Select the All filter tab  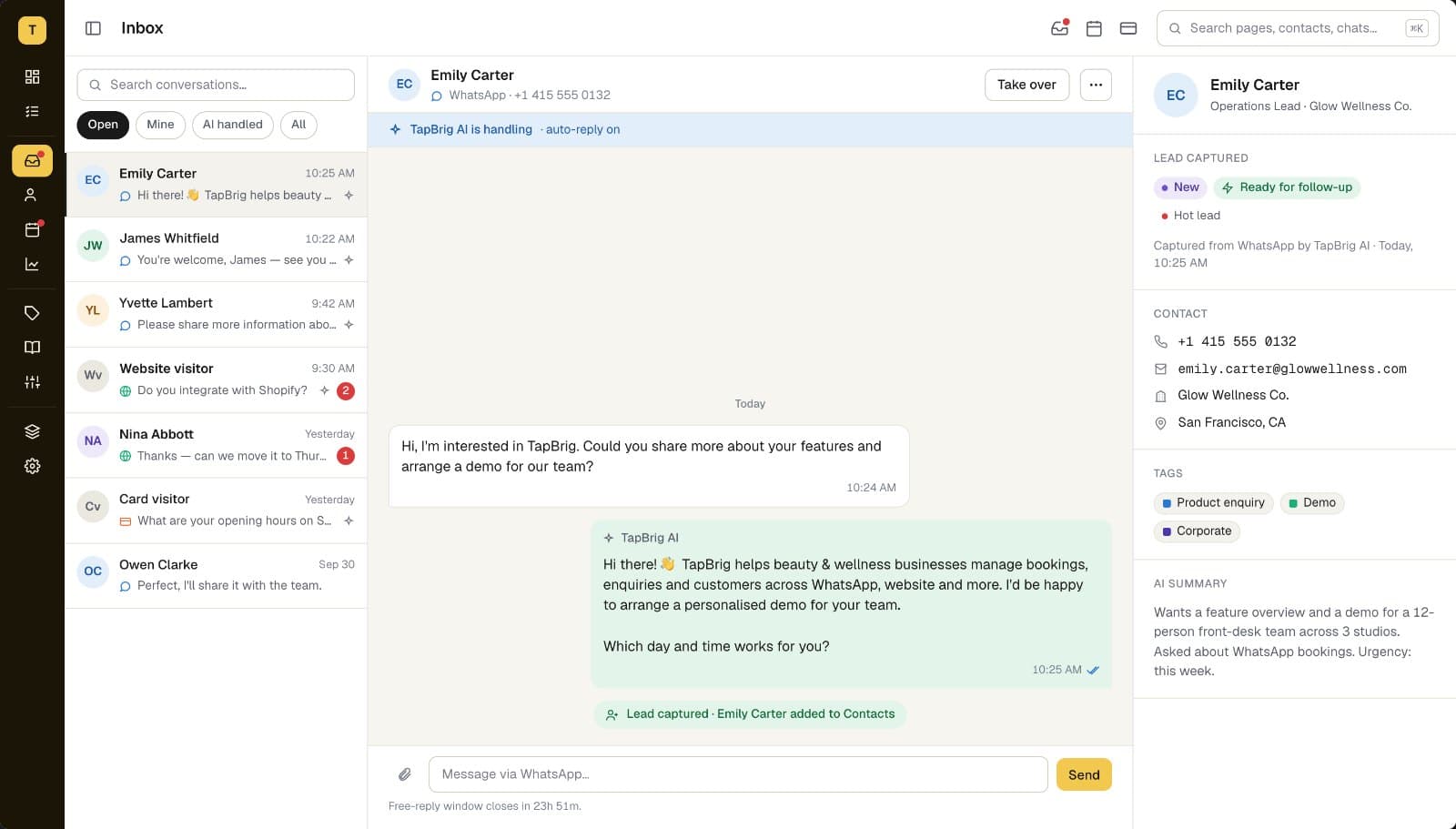click(298, 125)
